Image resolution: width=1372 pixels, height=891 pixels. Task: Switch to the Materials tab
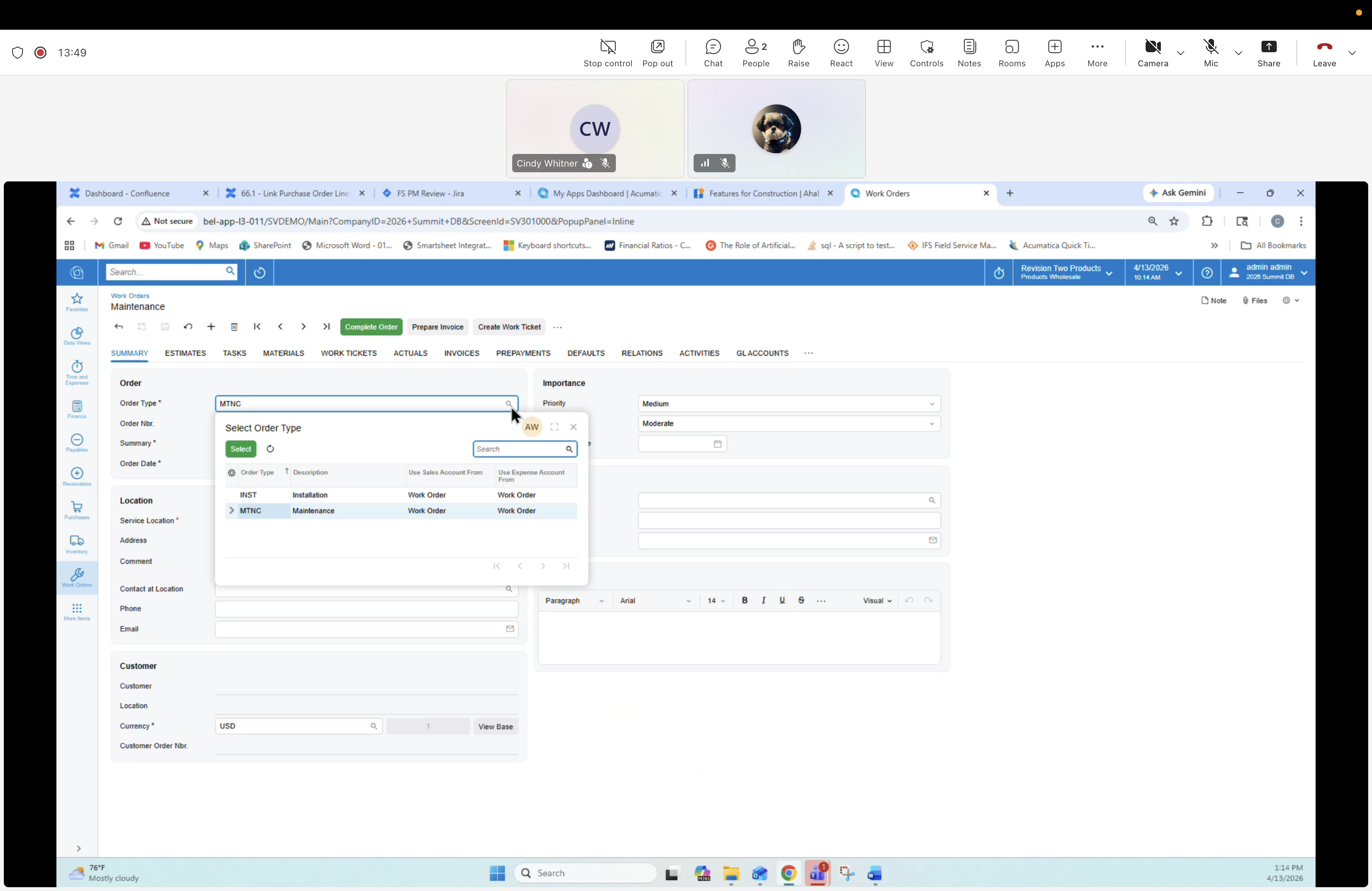coord(283,353)
